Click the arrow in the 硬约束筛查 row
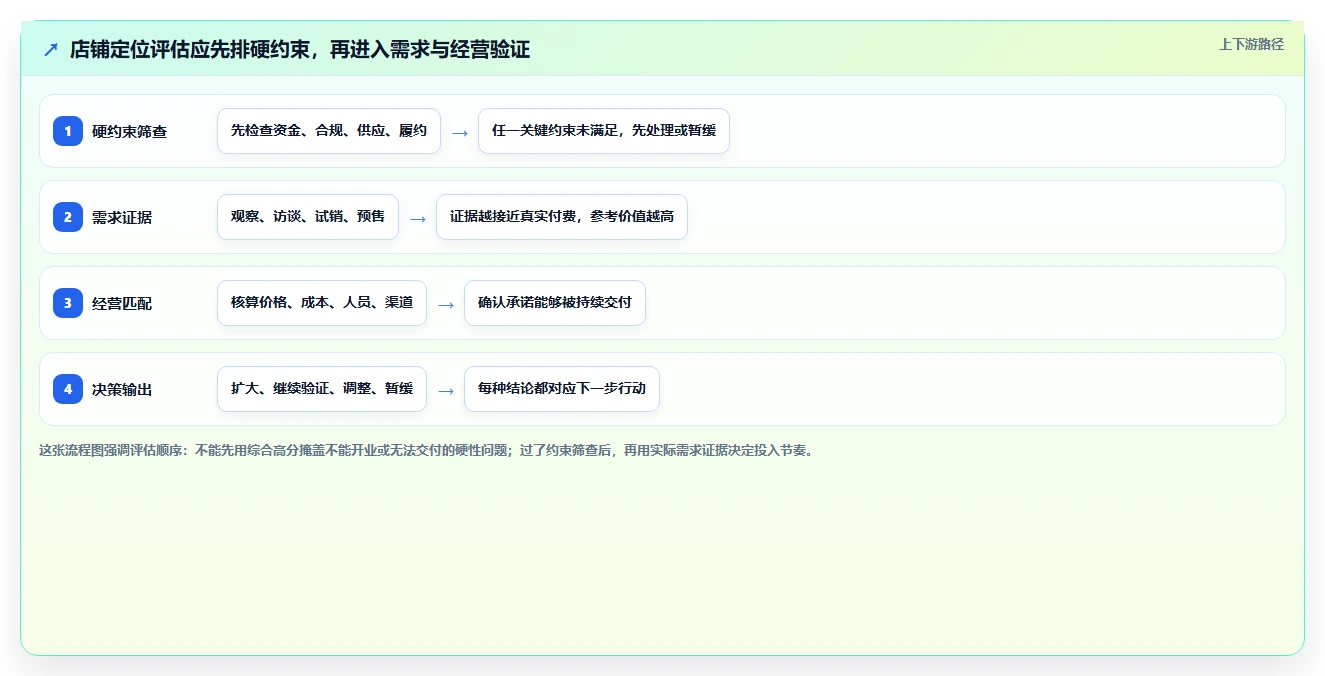This screenshot has height=676, width=1325. [x=460, y=132]
